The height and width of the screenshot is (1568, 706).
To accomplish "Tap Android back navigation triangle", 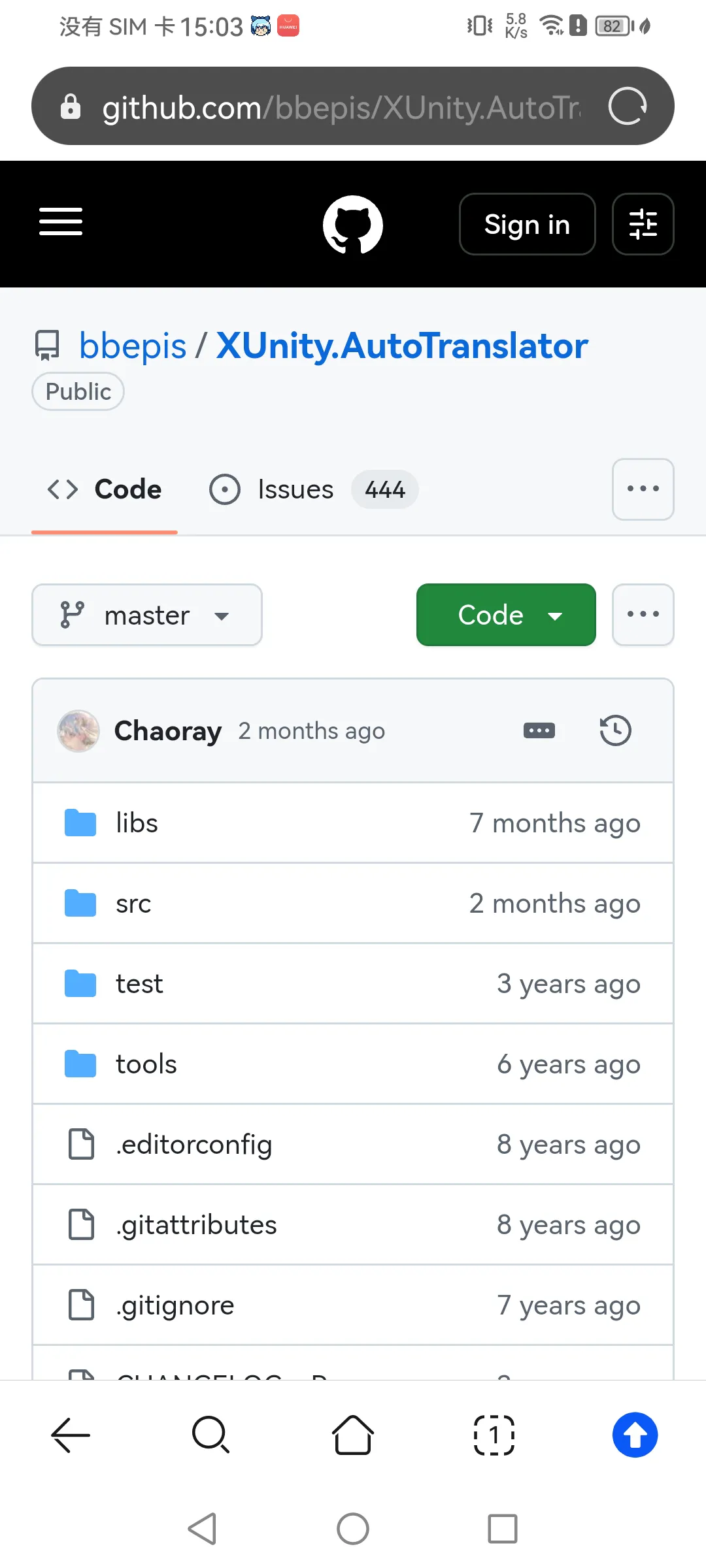I will coord(202,1529).
